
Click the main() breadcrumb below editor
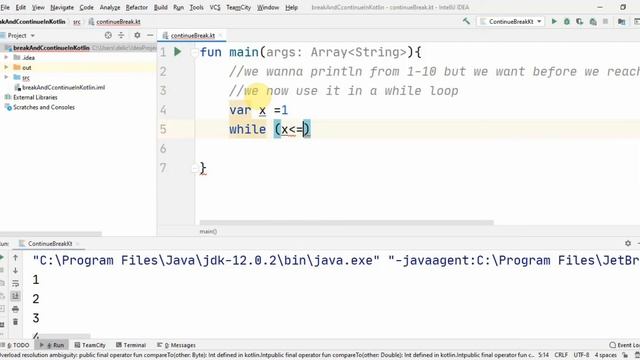(x=208, y=231)
